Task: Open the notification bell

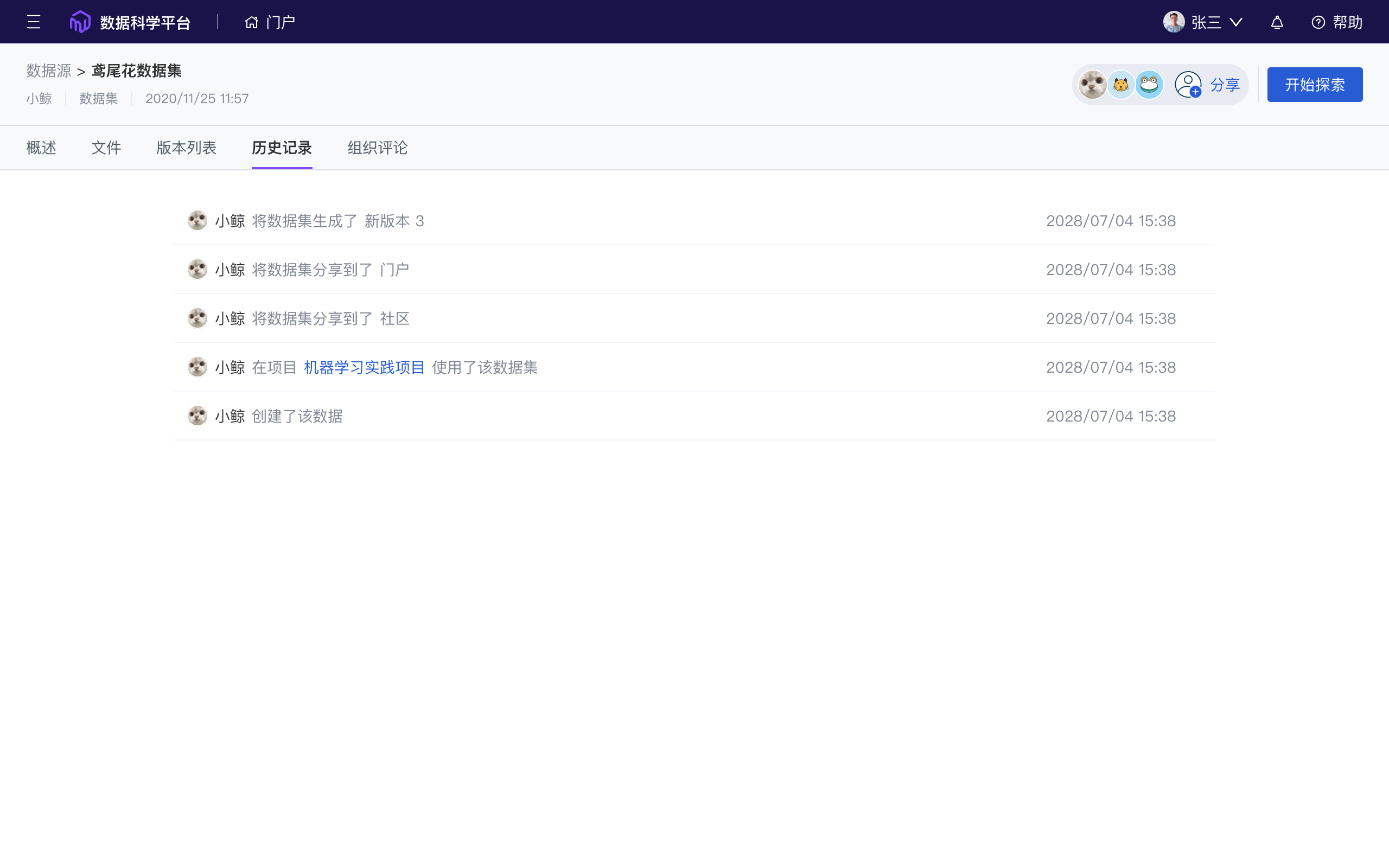Action: [x=1277, y=22]
